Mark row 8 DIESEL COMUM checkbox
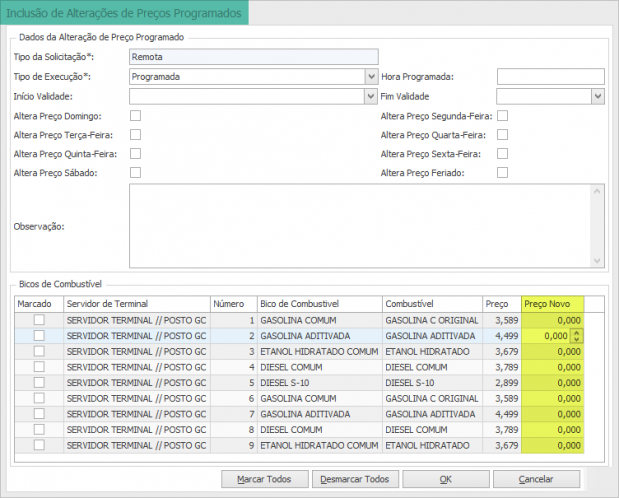 39,429
